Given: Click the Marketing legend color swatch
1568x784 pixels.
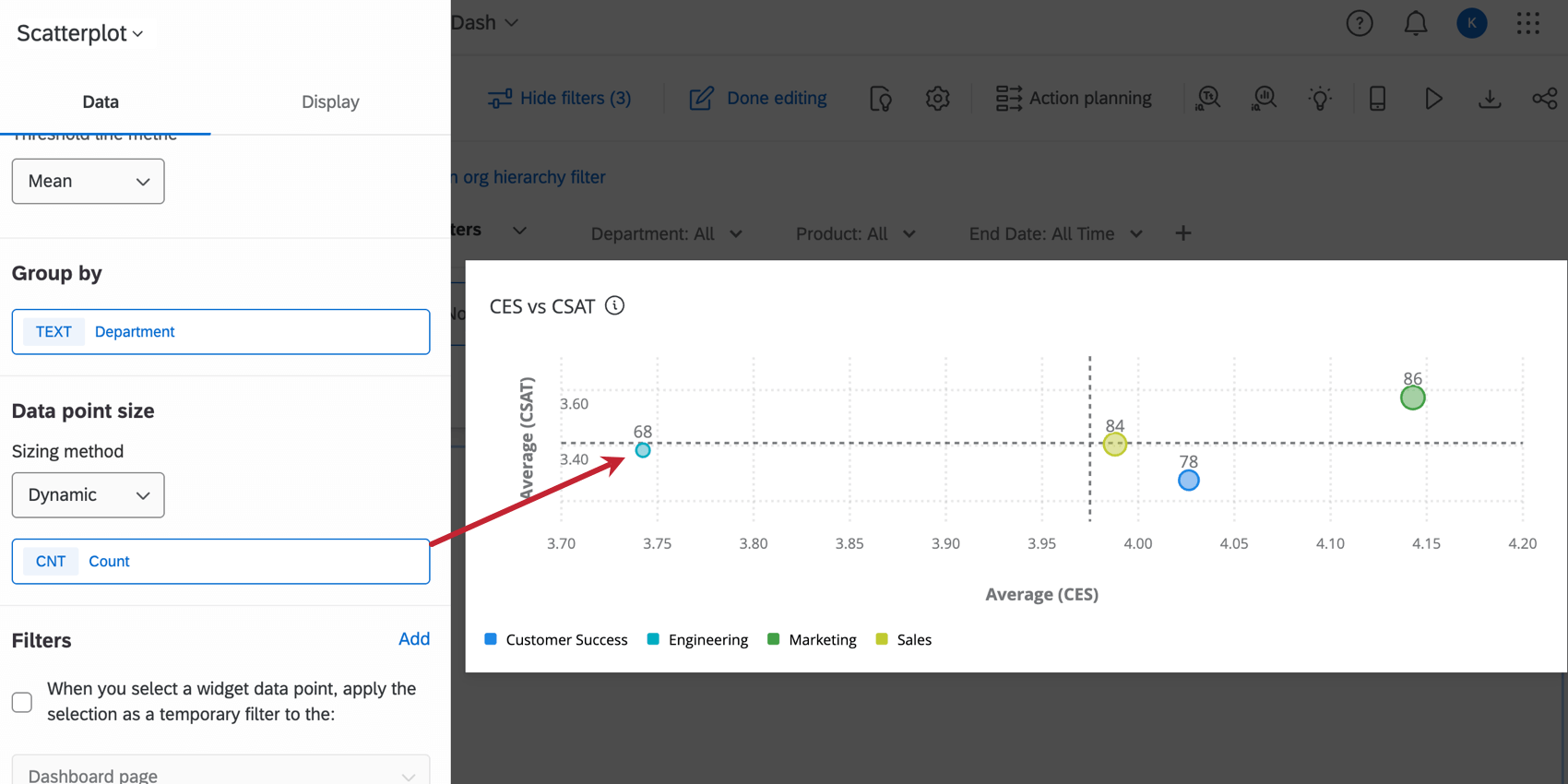Looking at the screenshot, I should pos(774,639).
